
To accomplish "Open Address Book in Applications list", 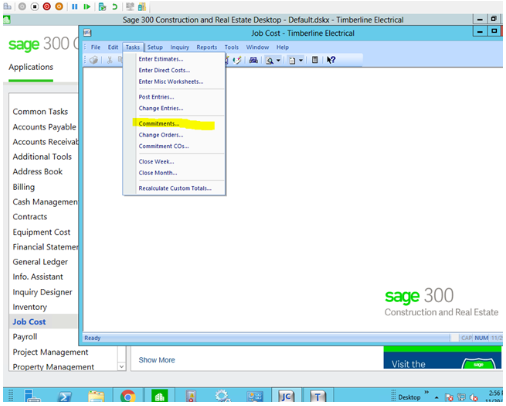I will [x=38, y=172].
